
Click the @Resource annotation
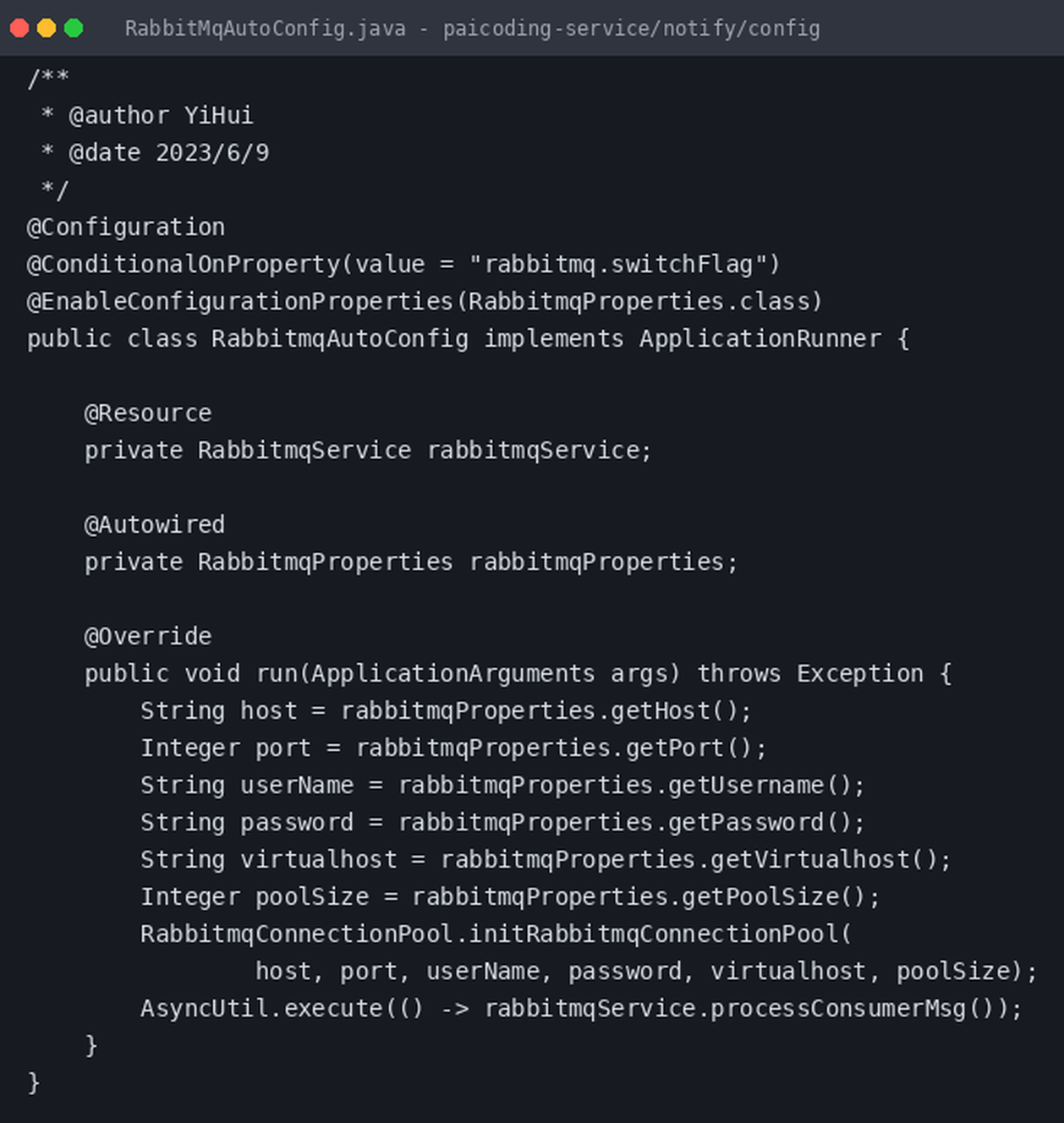(148, 414)
